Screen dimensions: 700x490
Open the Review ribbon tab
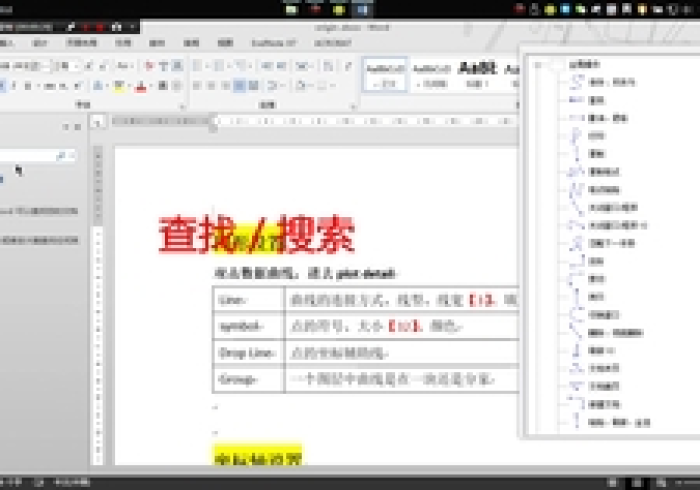(191, 43)
